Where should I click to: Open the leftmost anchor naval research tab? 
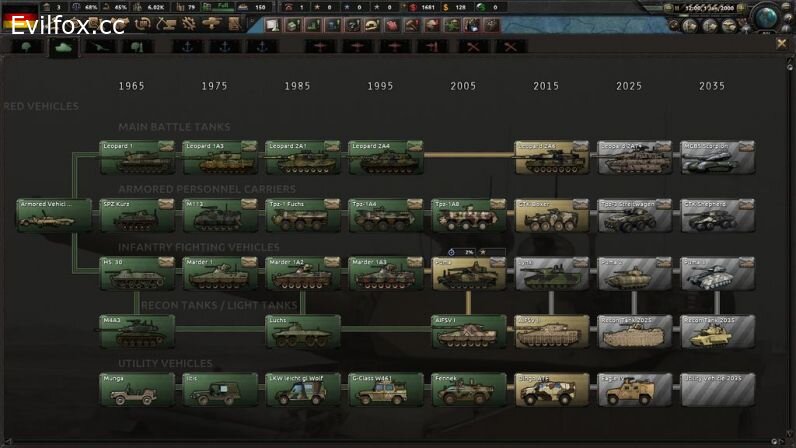[x=187, y=47]
